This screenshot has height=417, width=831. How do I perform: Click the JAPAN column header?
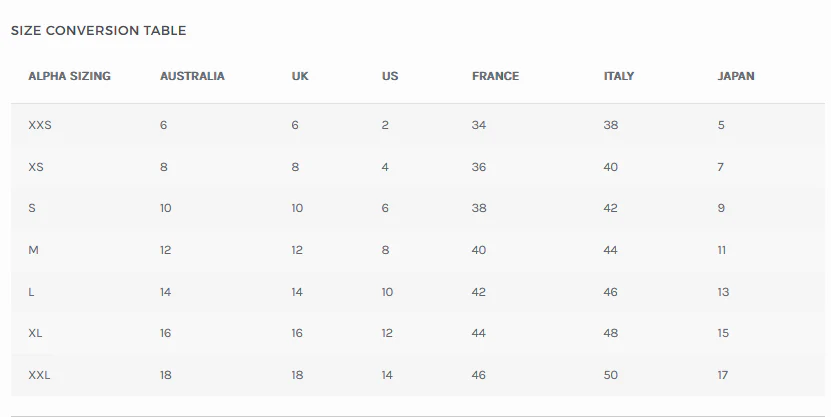pyautogui.click(x=736, y=76)
